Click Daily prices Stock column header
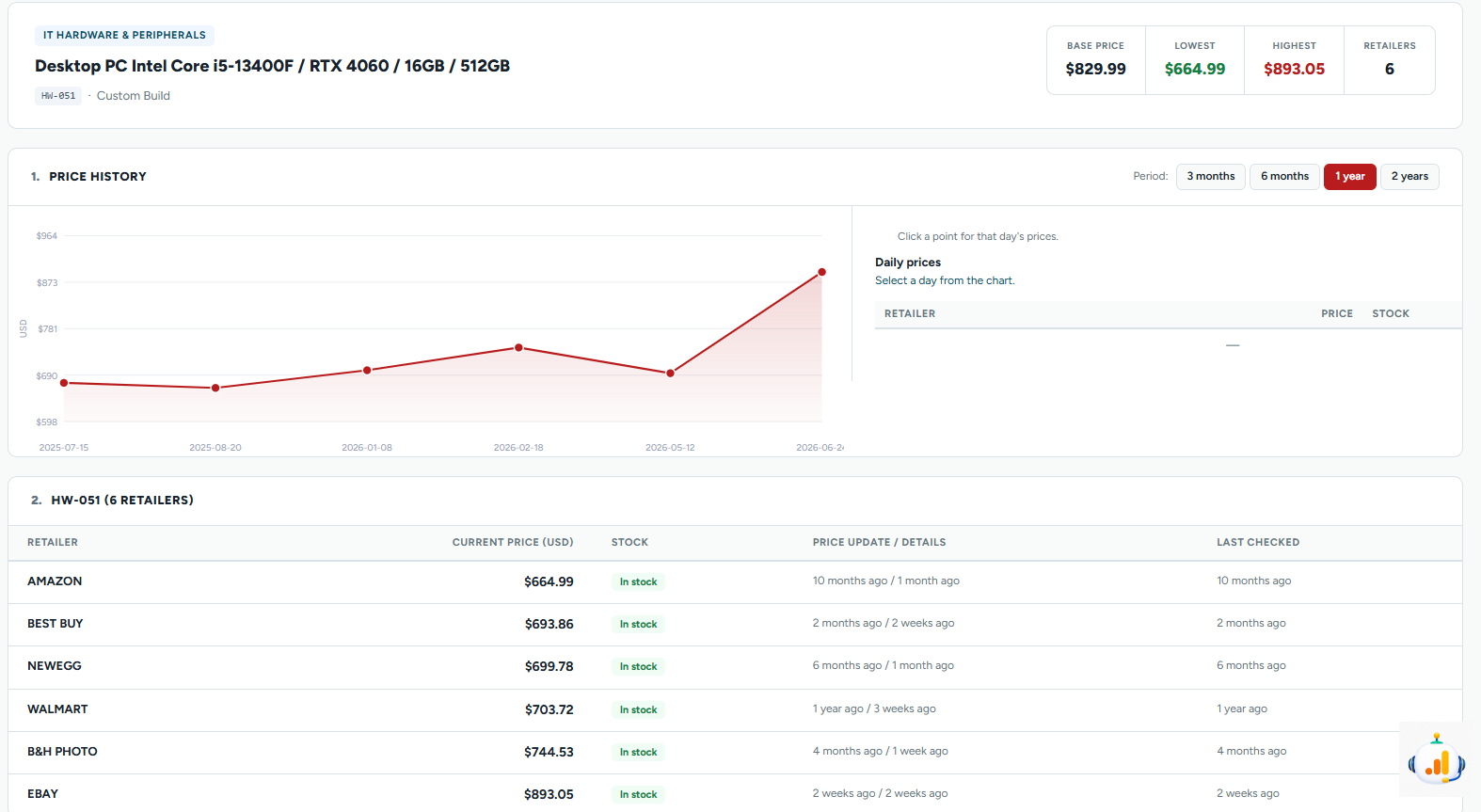The width and height of the screenshot is (1481, 812). [1391, 314]
